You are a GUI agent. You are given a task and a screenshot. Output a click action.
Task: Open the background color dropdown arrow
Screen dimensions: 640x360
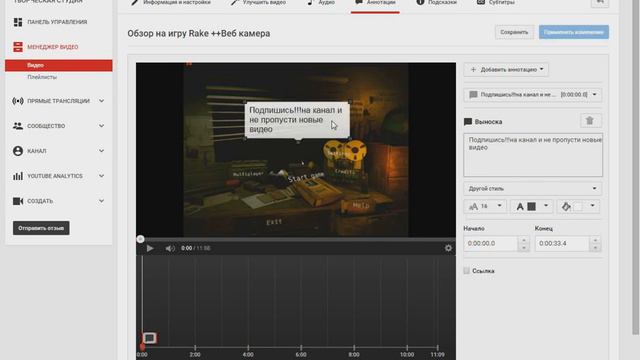click(592, 206)
